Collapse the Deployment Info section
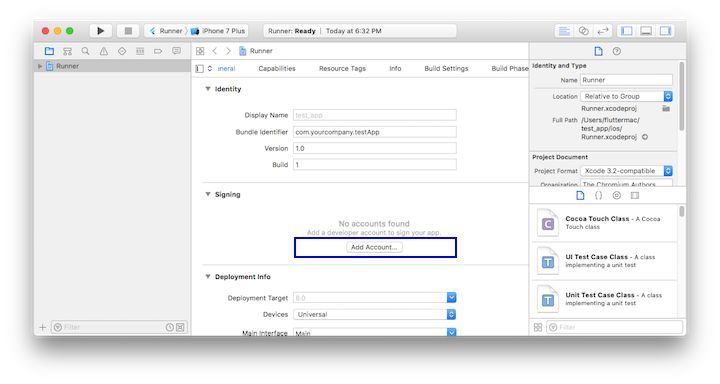Viewport: 720px width, 384px height. click(x=208, y=277)
